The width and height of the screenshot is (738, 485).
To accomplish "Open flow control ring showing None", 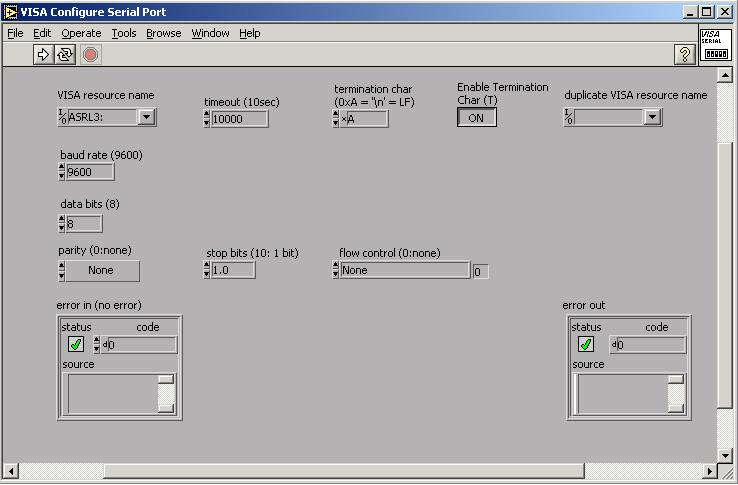I will click(x=404, y=270).
